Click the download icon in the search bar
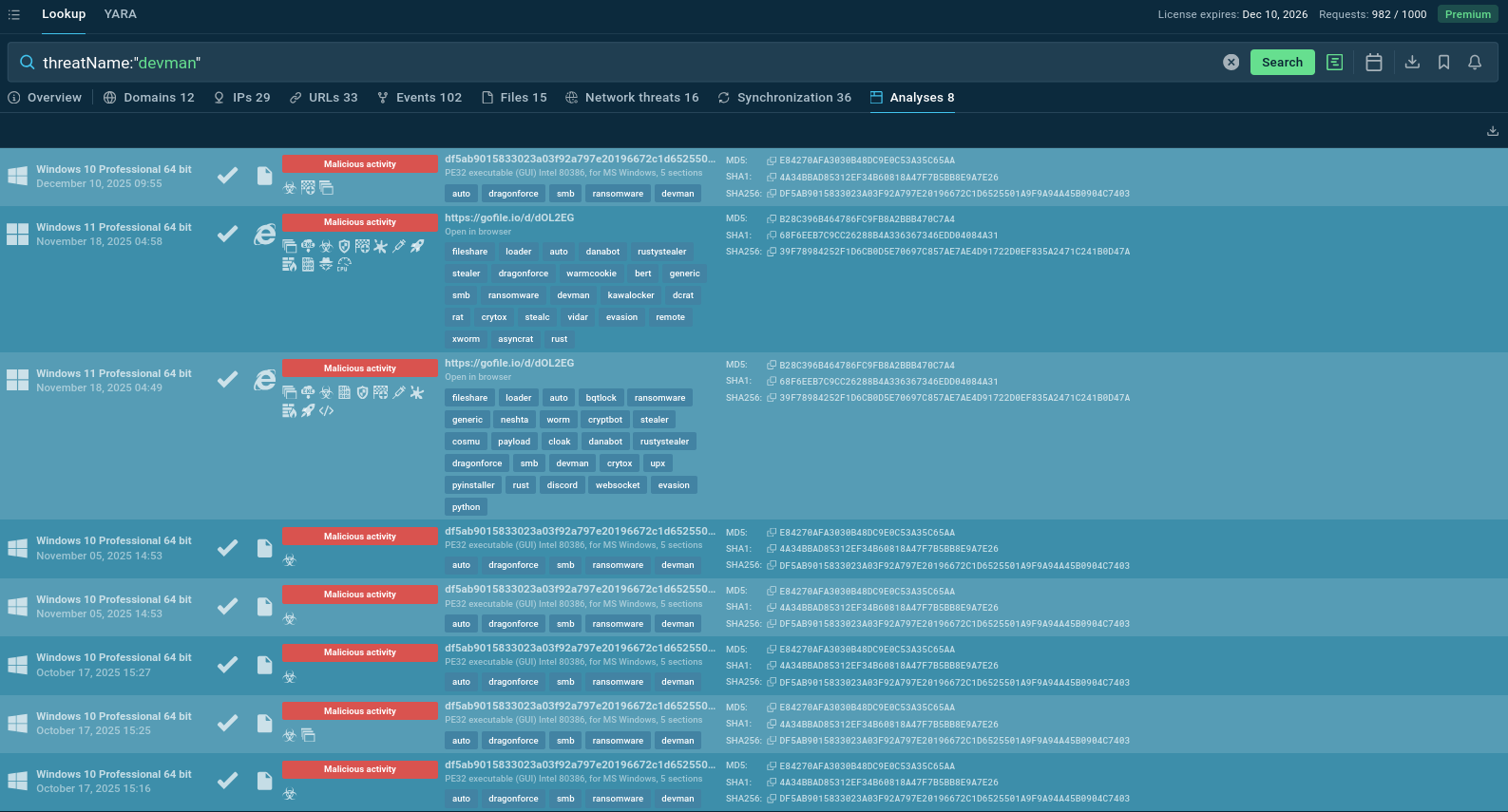This screenshot has width=1508, height=812. point(1412,63)
